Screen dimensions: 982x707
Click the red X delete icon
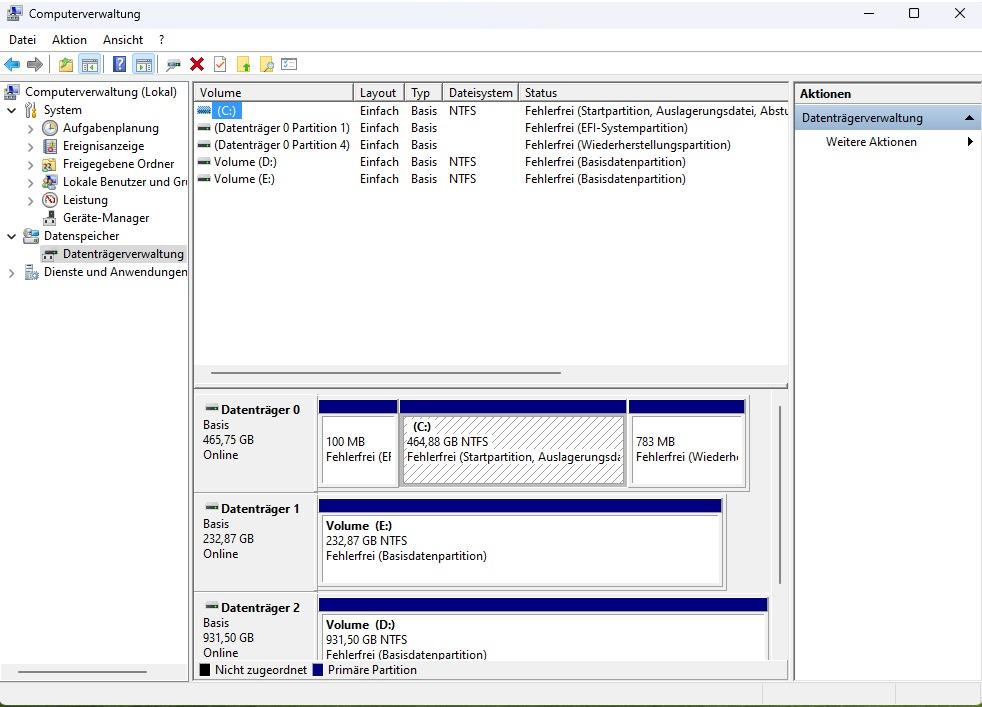coord(197,64)
